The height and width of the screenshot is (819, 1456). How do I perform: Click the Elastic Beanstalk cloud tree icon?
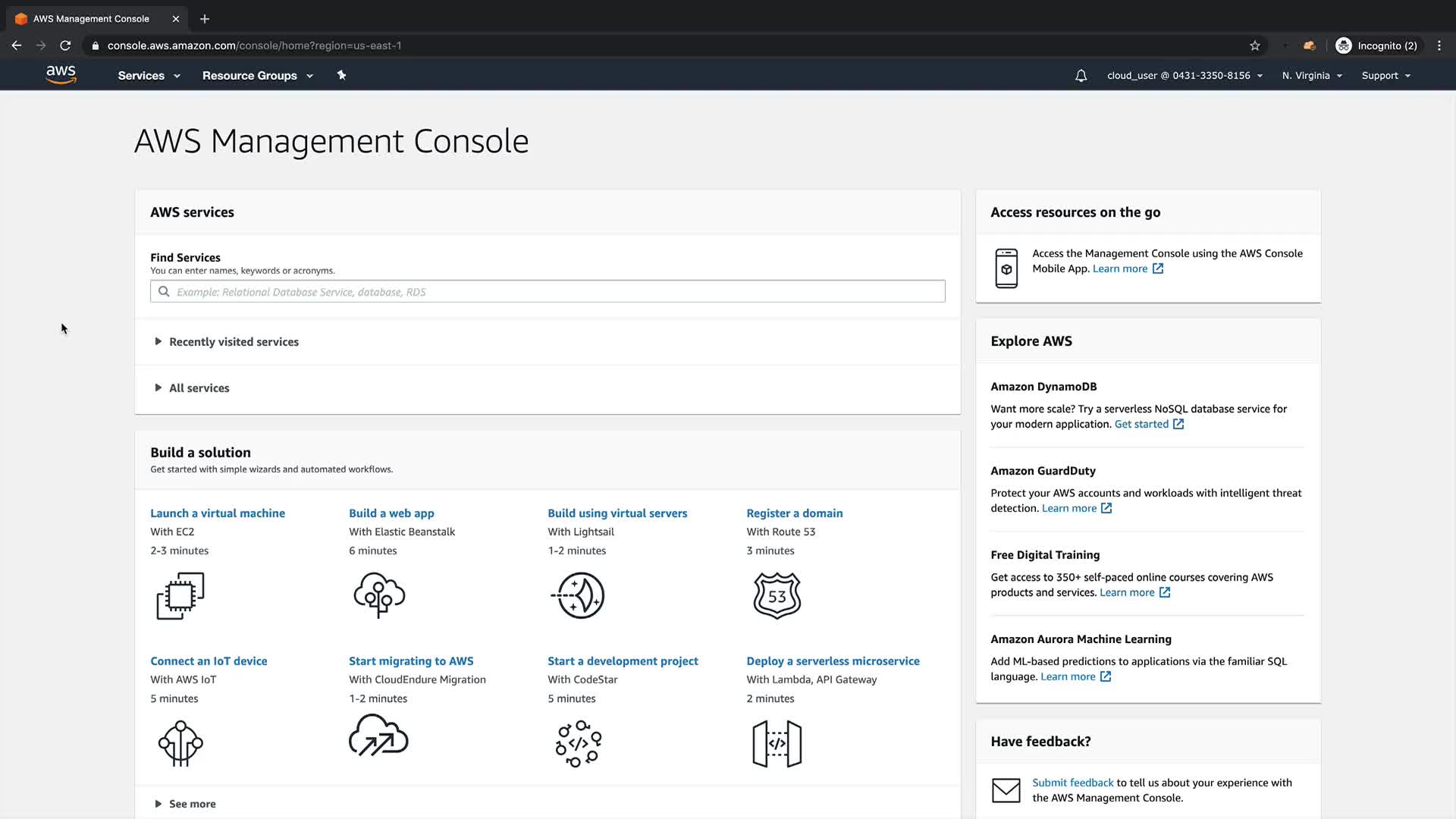(379, 595)
